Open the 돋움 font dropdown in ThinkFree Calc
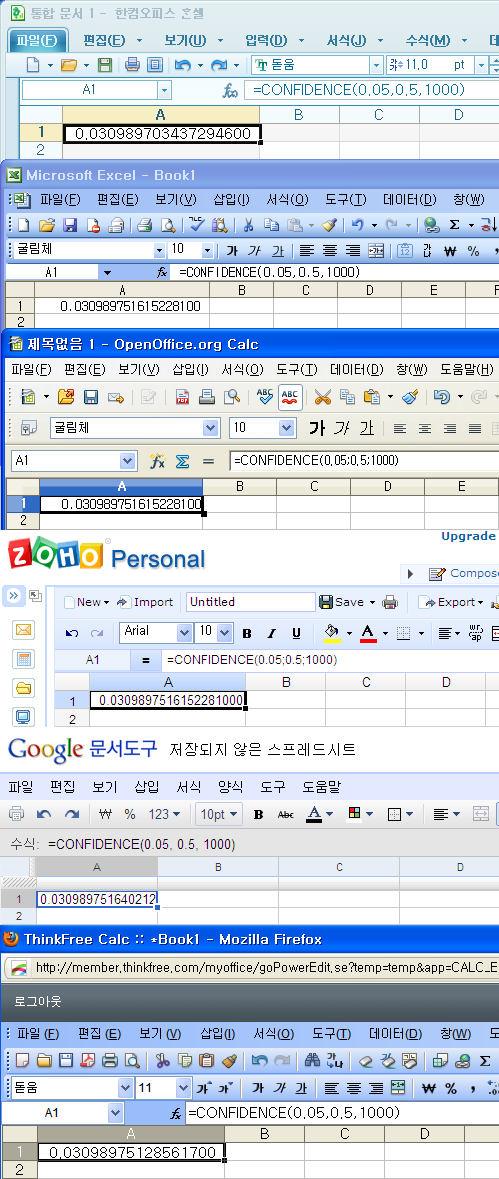The image size is (499, 1179). 125,1087
